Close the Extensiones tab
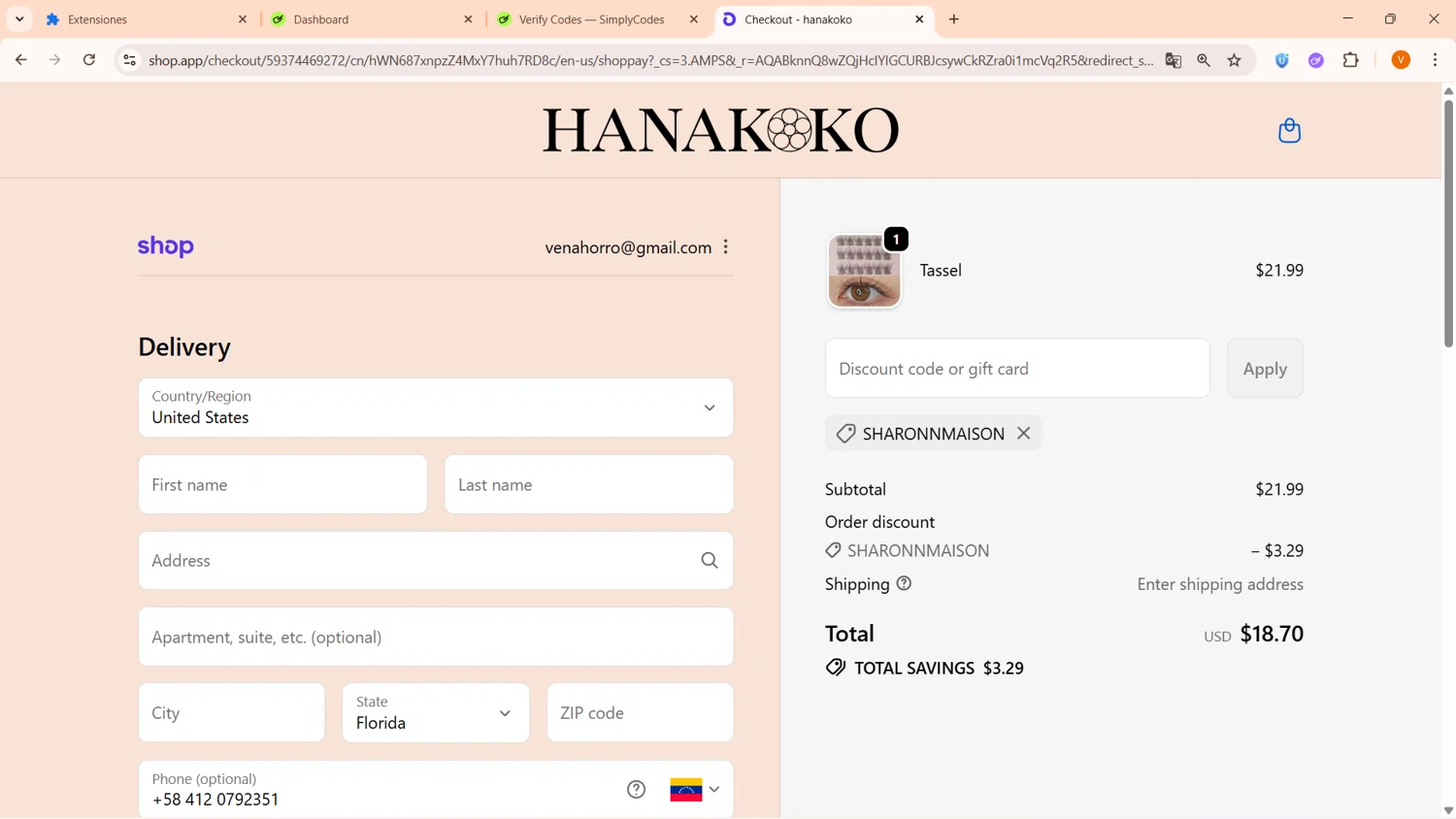Screen dimensions: 1456x819 coord(243,19)
